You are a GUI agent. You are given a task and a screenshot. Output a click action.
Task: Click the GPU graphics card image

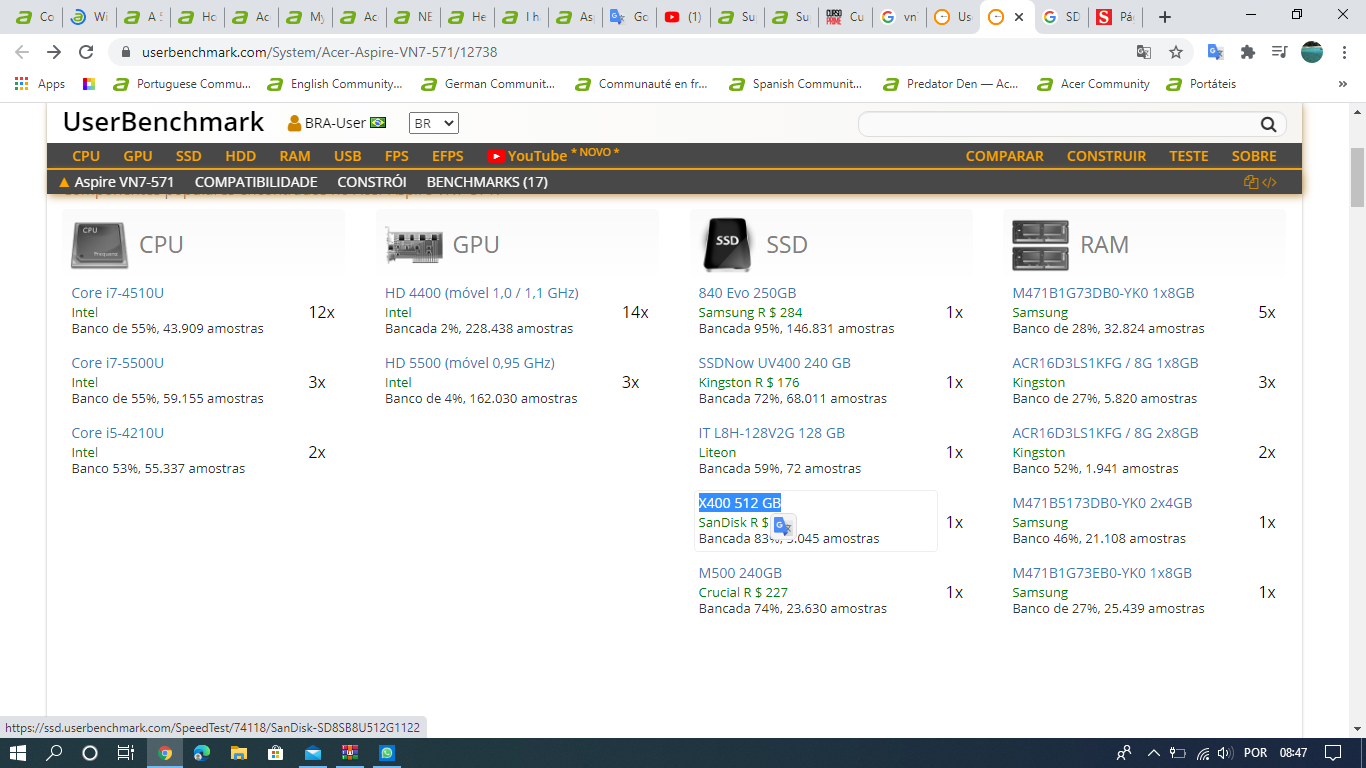coord(413,245)
